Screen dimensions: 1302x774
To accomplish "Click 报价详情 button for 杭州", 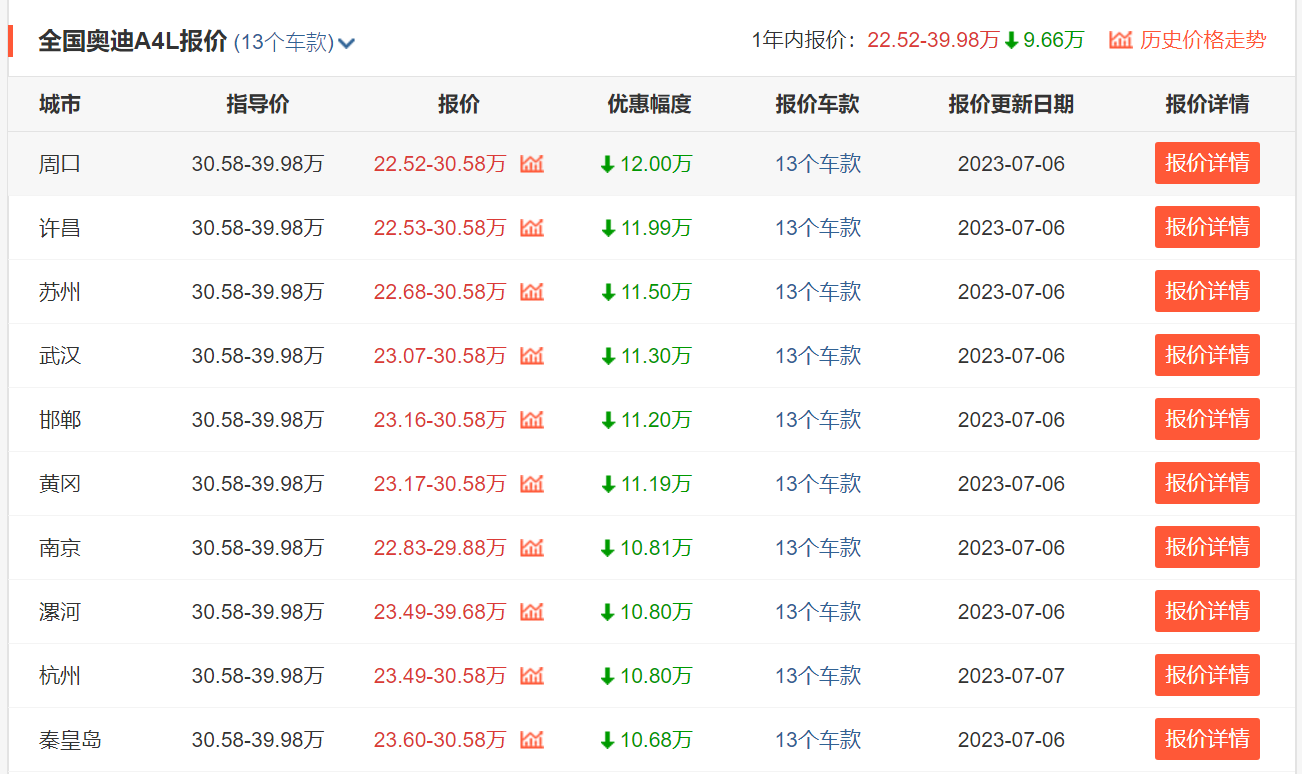I will click(1207, 675).
